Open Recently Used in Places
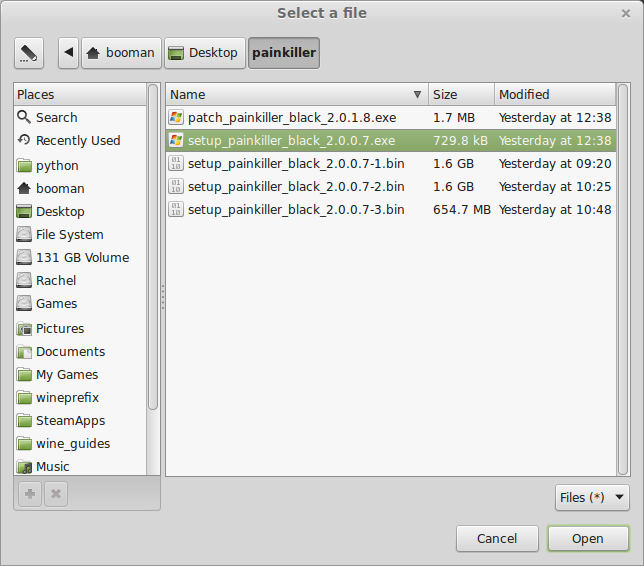 pos(80,140)
